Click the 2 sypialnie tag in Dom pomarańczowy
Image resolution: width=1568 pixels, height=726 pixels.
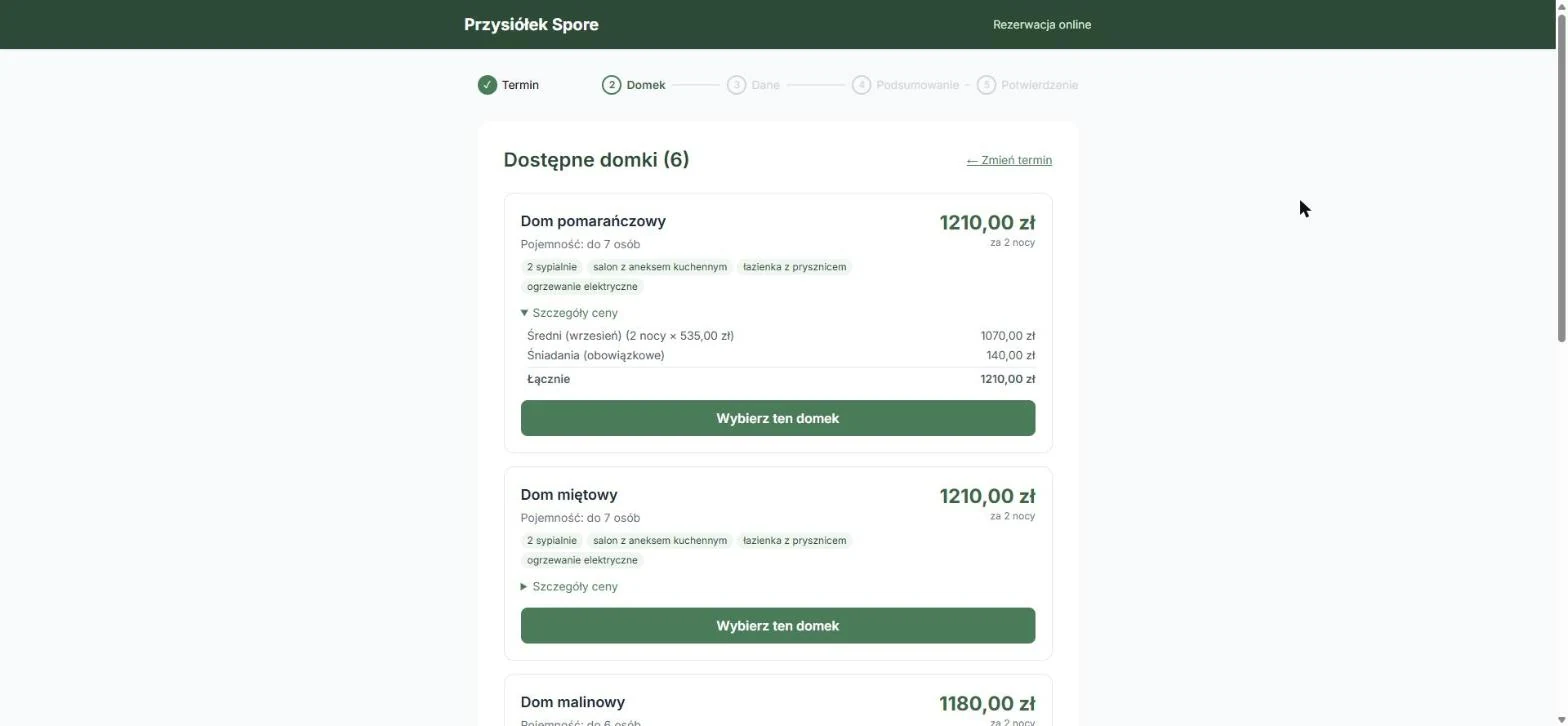tap(552, 267)
